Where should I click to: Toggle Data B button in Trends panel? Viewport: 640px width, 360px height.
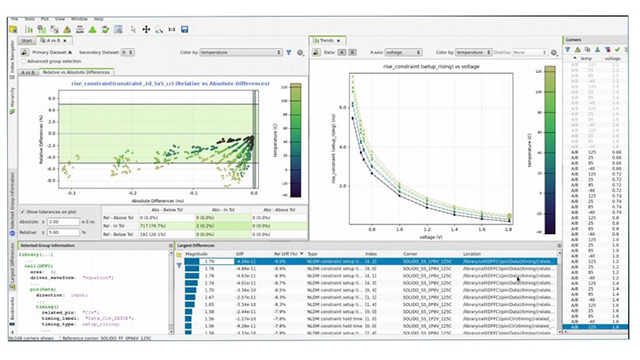point(352,52)
